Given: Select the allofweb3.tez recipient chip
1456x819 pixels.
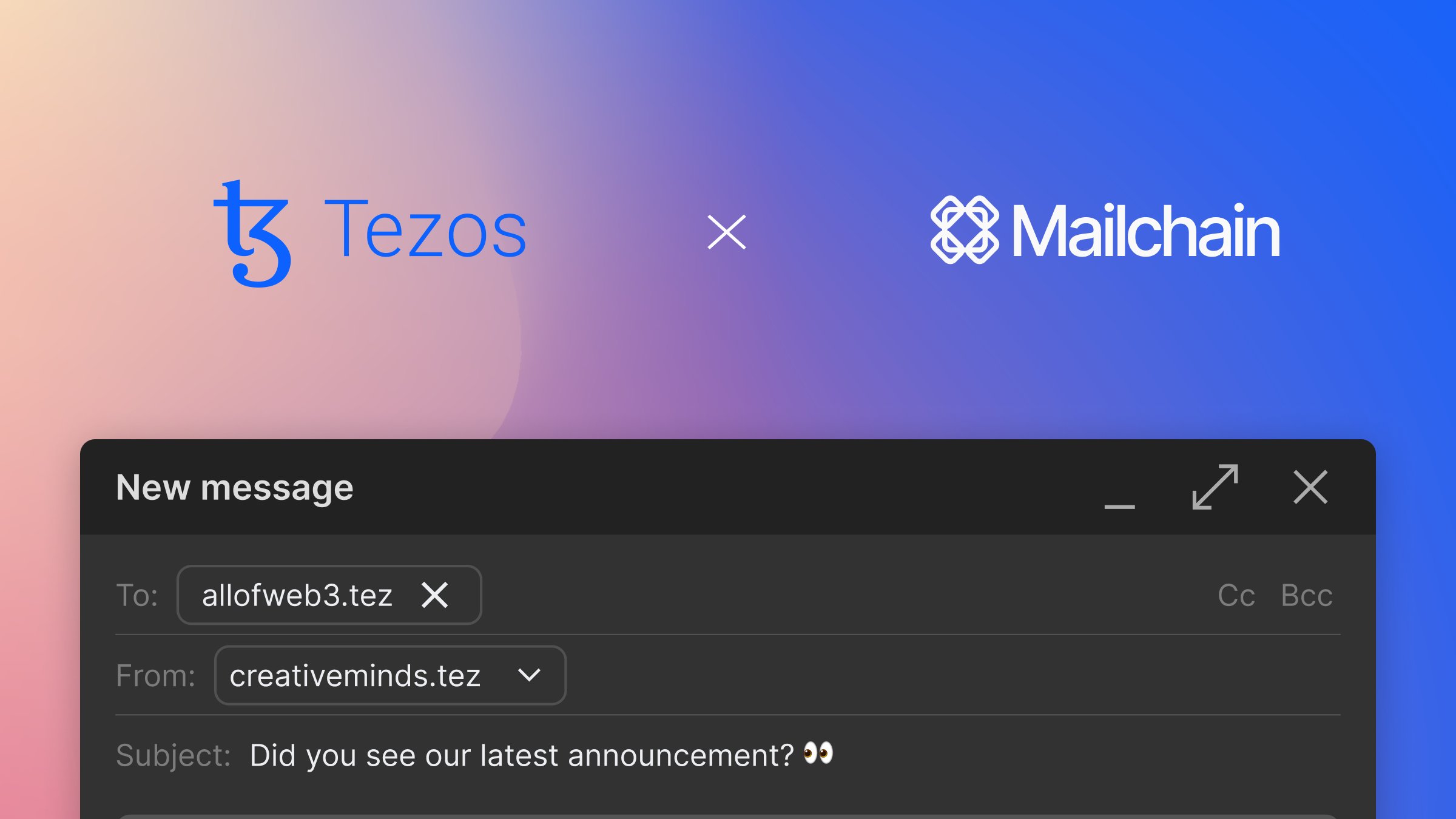Looking at the screenshot, I should (297, 595).
